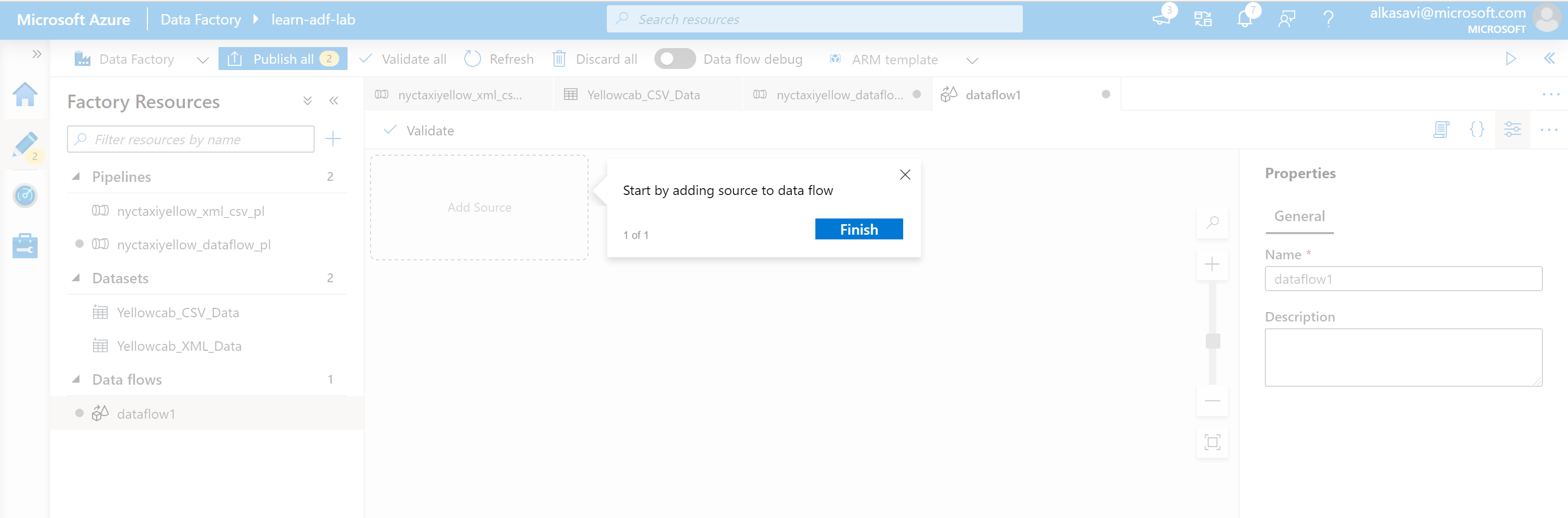Toggle Data flow debug switch

click(674, 59)
